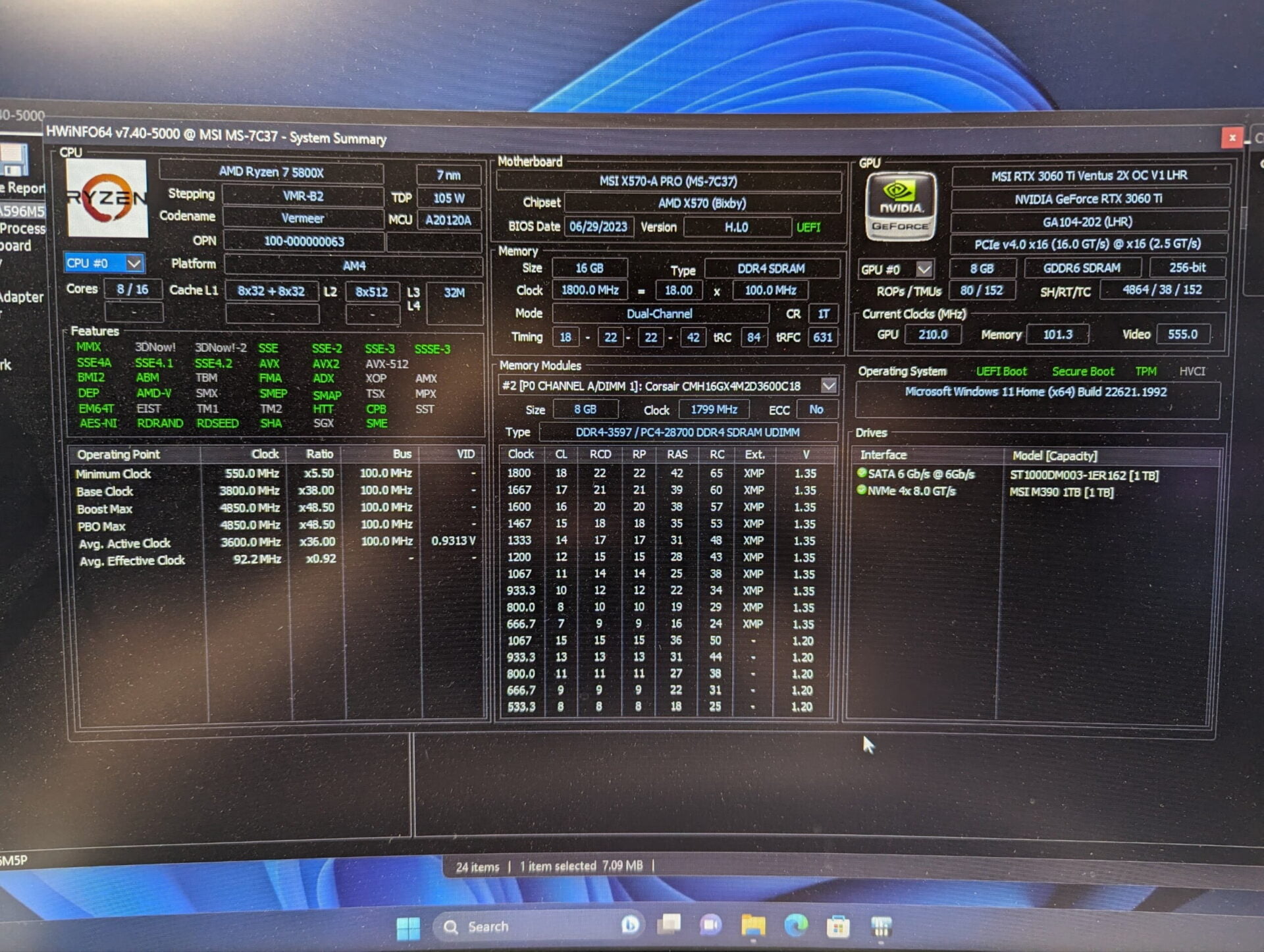Click the green status icon beside SATA 6 Gb/s
The height and width of the screenshot is (952, 1264).
click(861, 473)
